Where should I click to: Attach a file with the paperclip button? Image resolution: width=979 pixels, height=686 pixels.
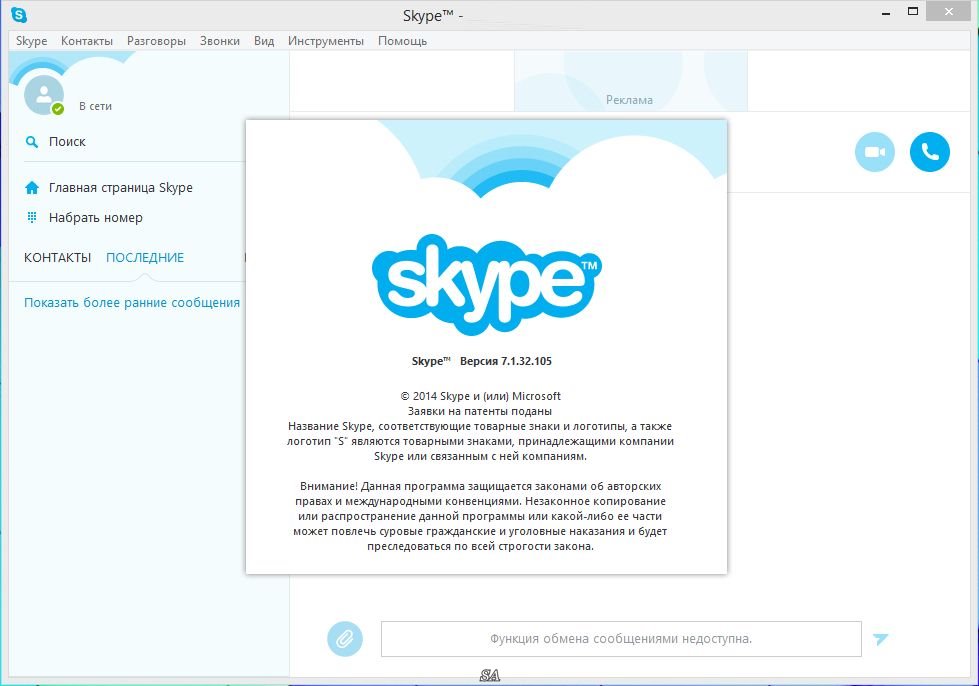(345, 639)
